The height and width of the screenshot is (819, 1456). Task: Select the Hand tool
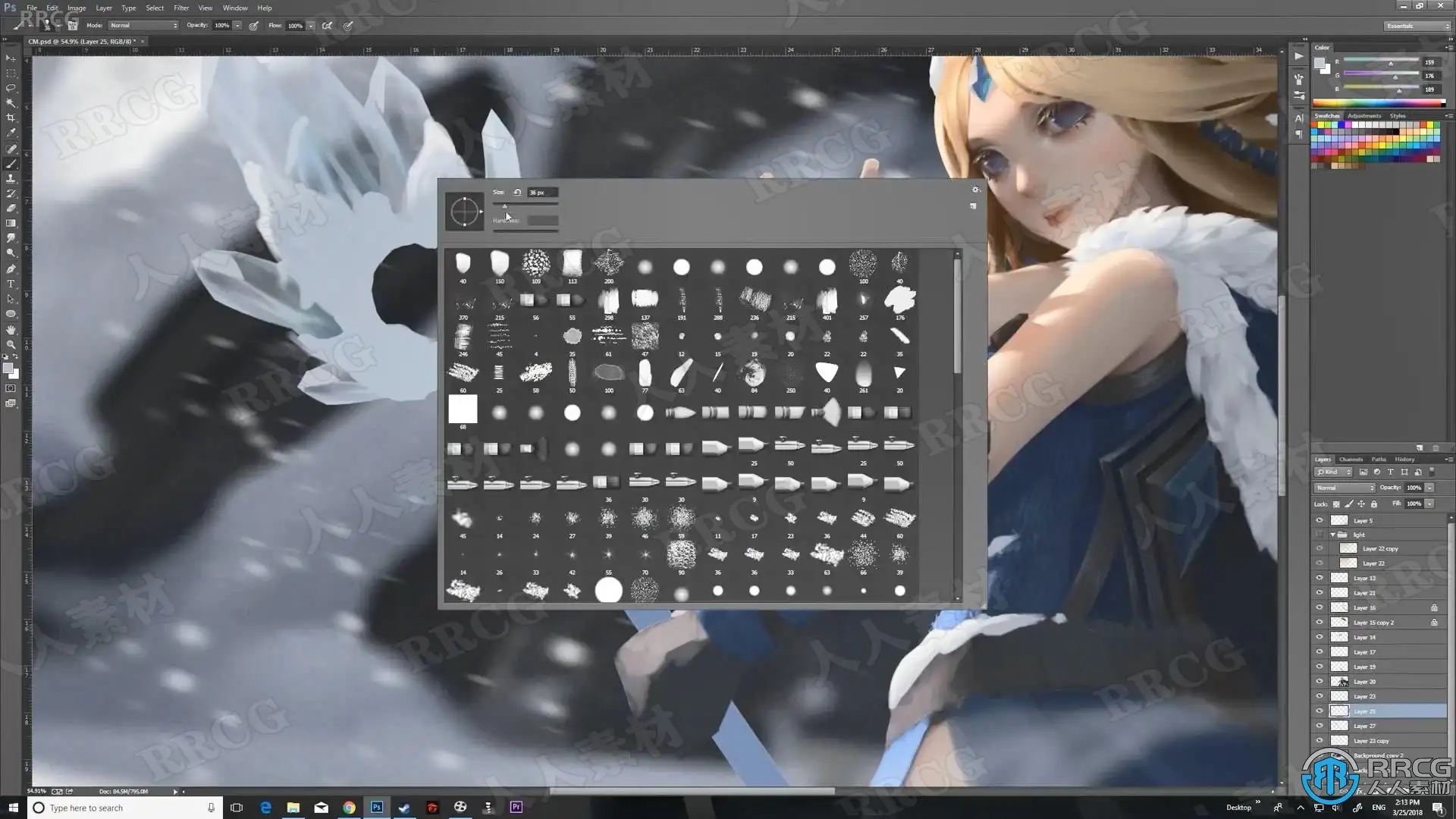click(11, 329)
